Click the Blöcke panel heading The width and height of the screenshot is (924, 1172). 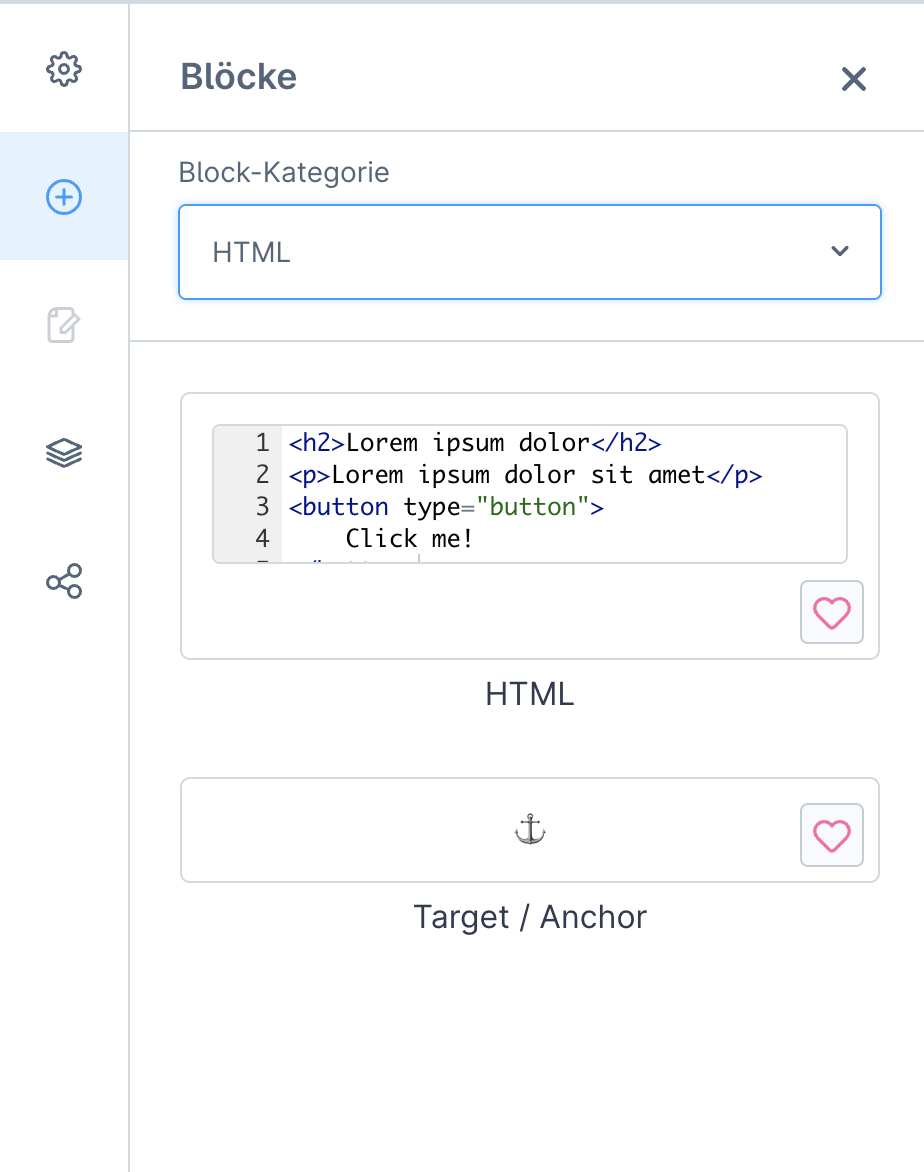click(238, 76)
